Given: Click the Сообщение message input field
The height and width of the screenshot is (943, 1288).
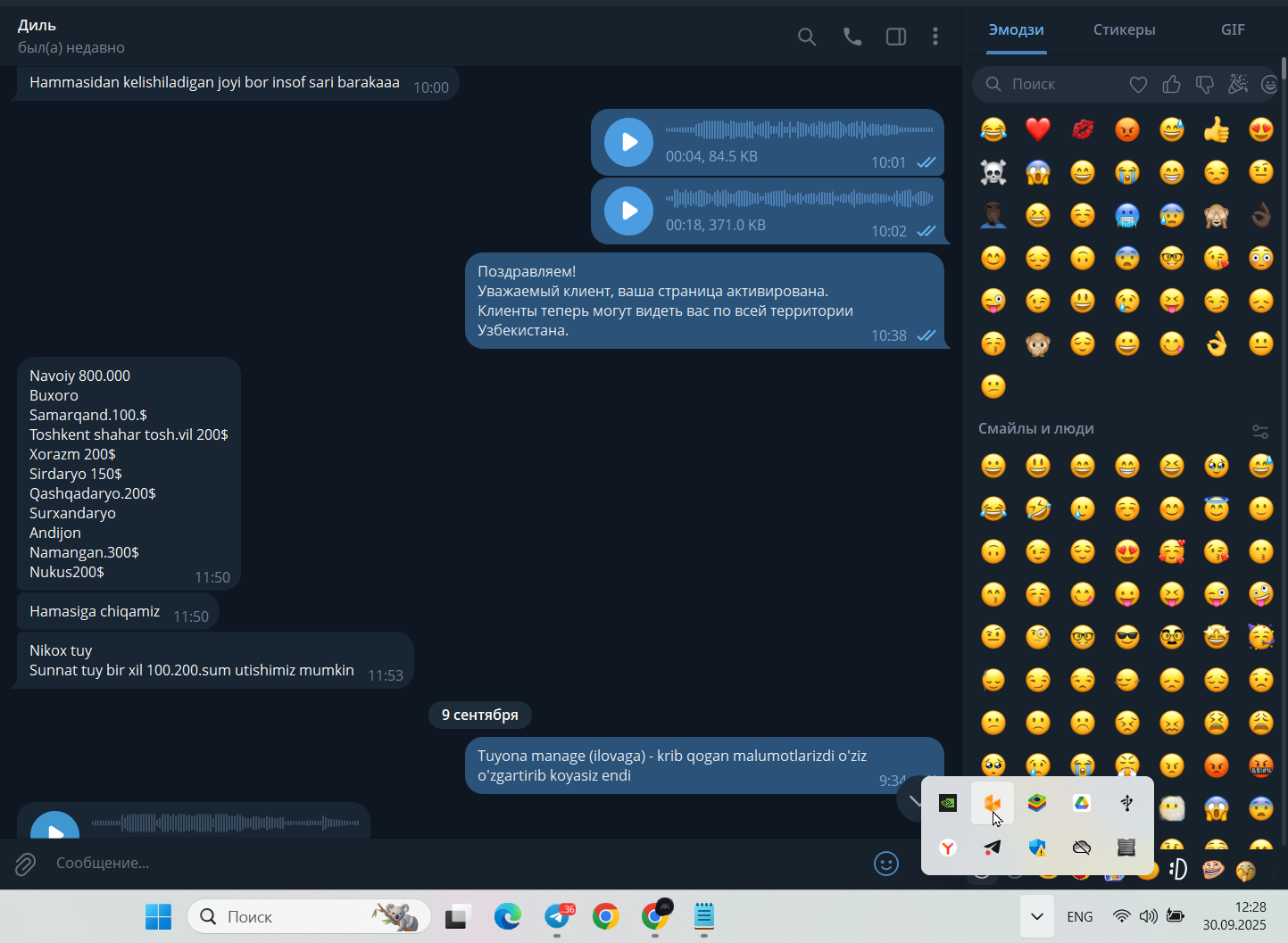Looking at the screenshot, I should (x=455, y=864).
